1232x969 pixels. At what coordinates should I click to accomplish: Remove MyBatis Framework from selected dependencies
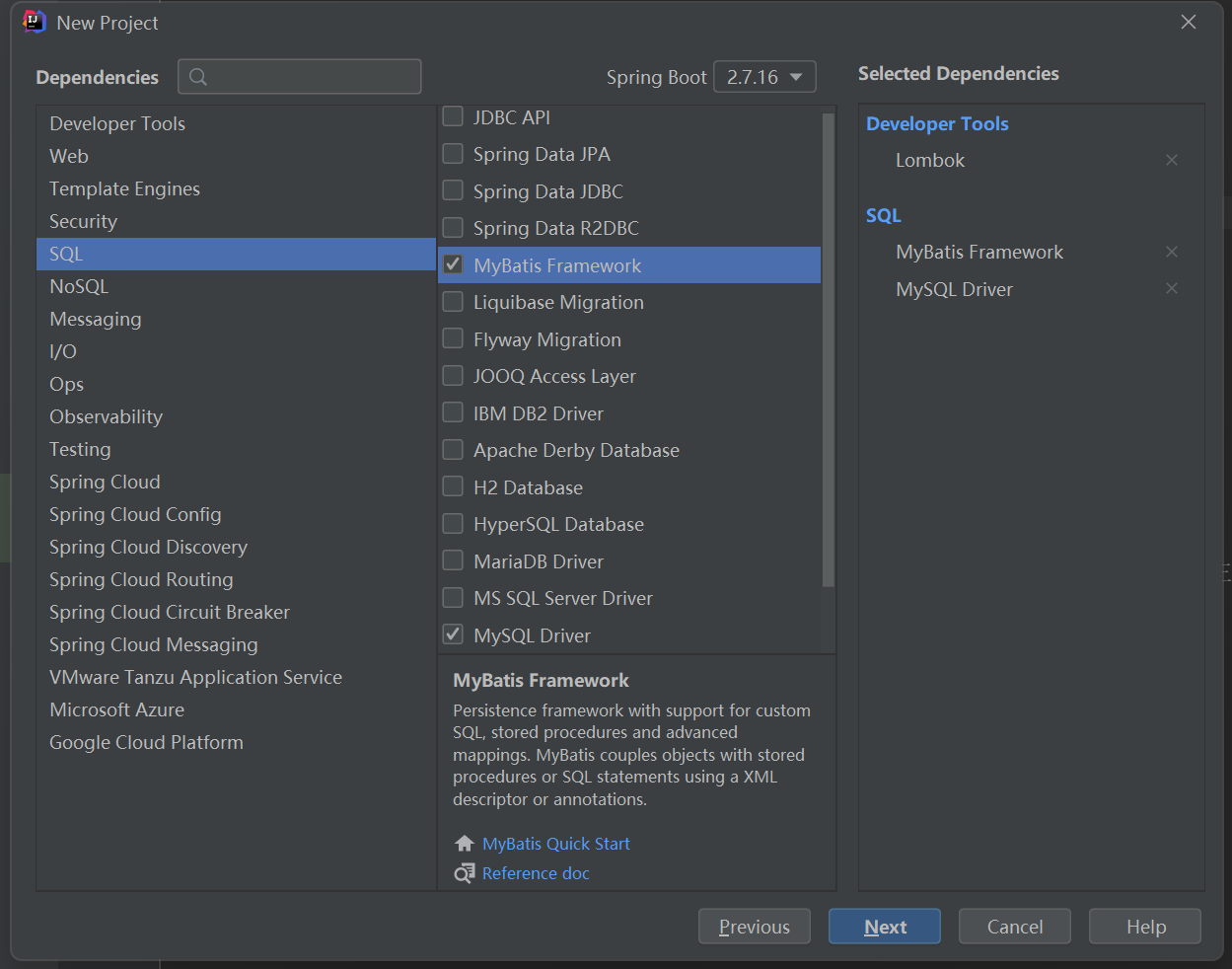click(1171, 252)
